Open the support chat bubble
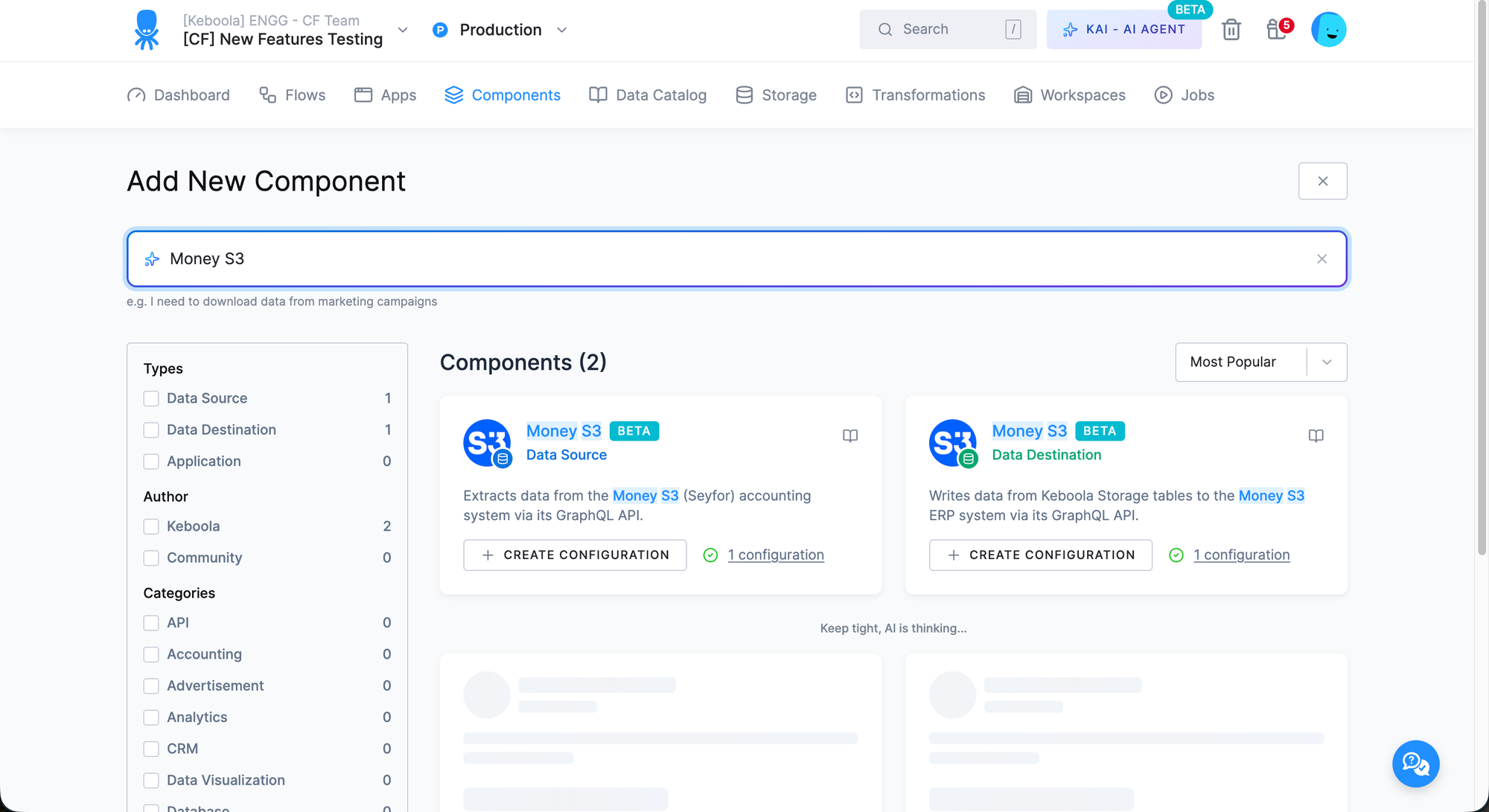Viewport: 1489px width, 812px height. click(x=1416, y=764)
